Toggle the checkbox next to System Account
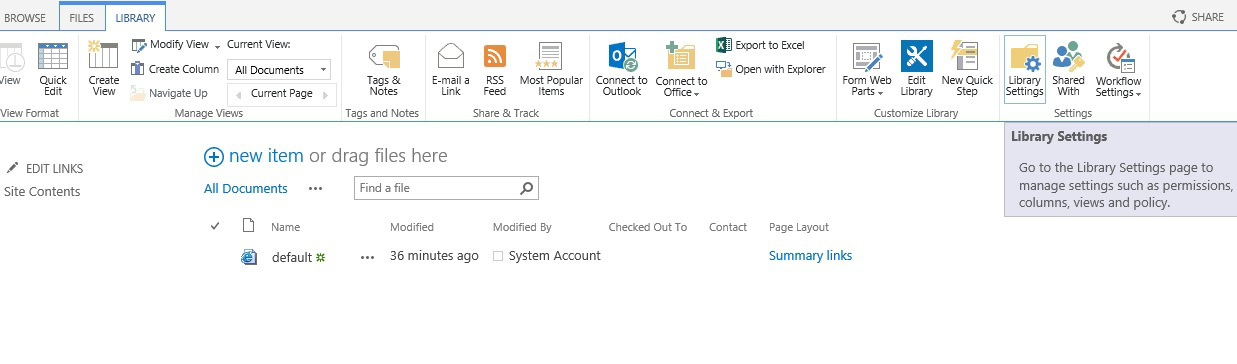 (x=498, y=256)
